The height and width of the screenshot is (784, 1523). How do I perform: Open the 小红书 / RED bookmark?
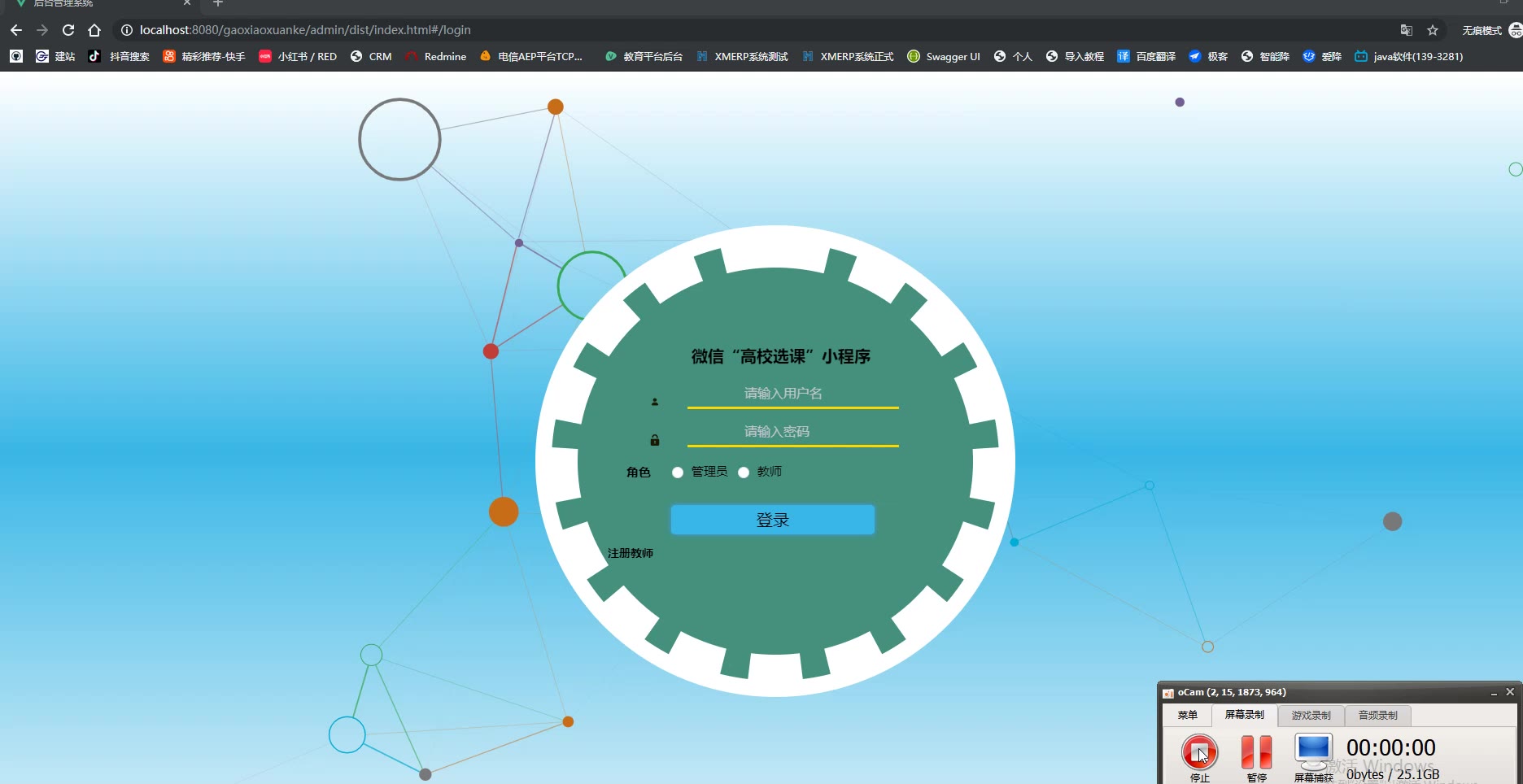(298, 56)
